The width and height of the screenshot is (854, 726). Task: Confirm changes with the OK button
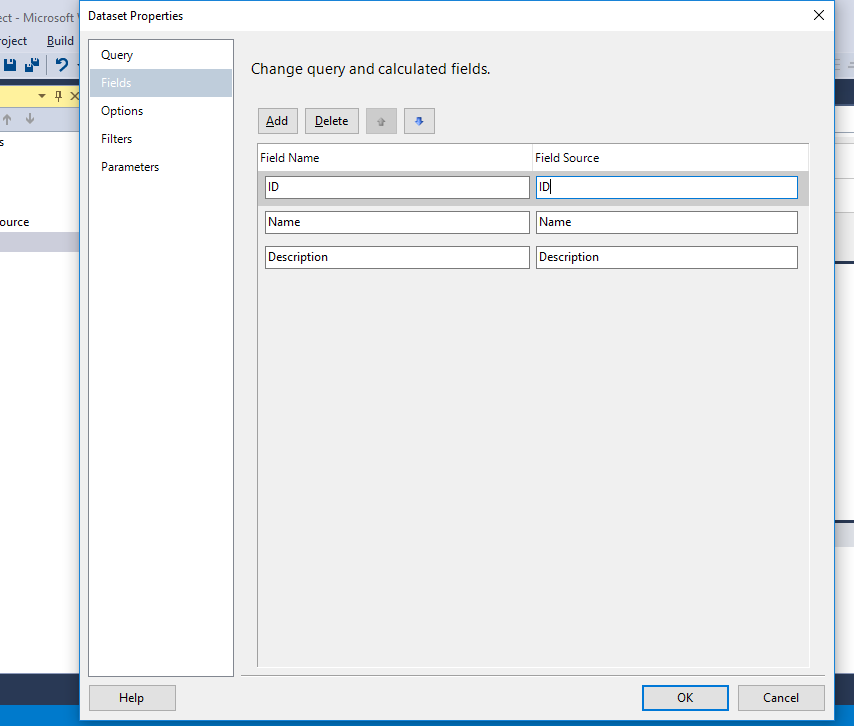click(685, 697)
